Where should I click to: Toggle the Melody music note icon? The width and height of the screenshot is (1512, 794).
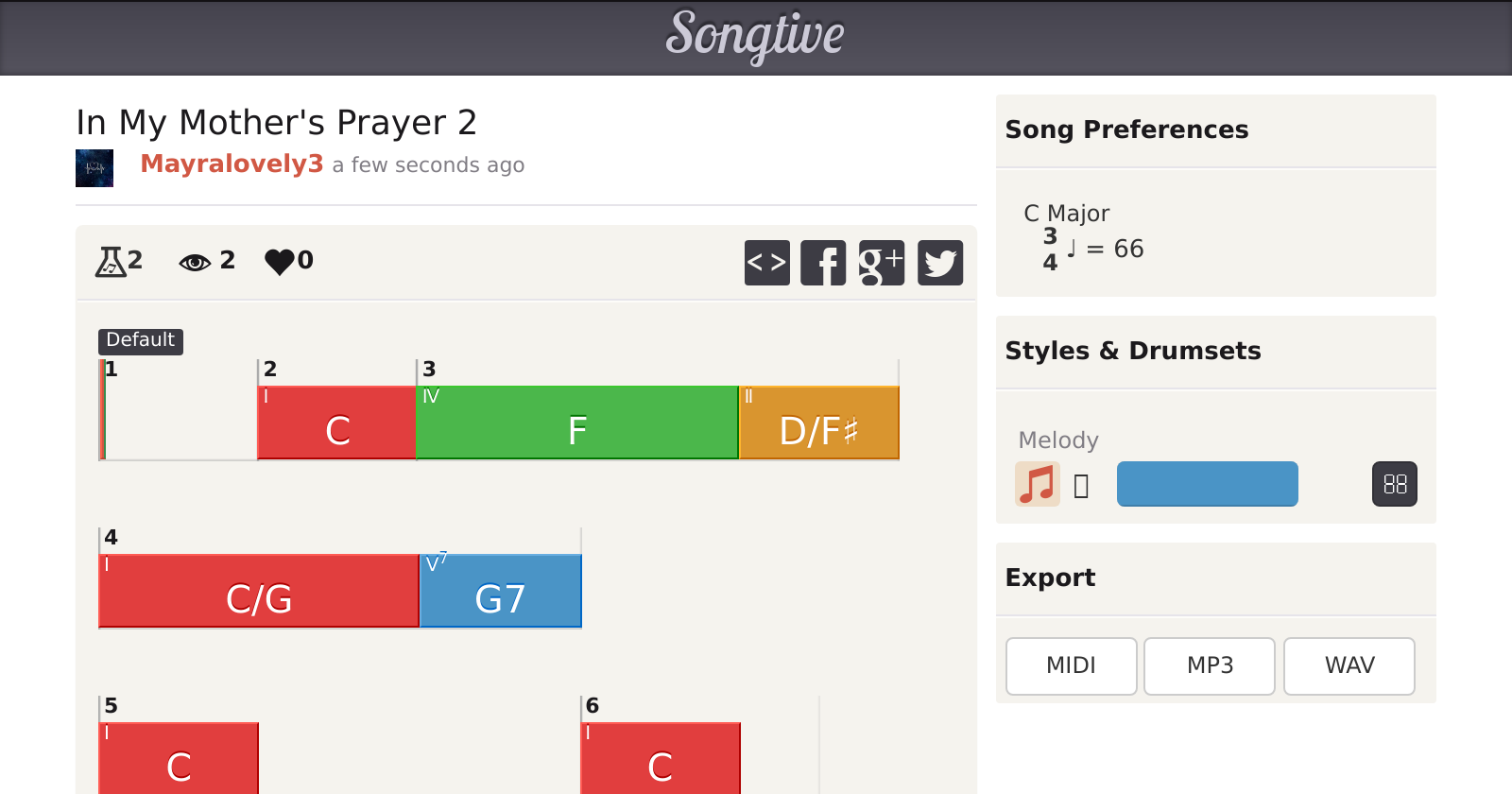pyautogui.click(x=1037, y=484)
